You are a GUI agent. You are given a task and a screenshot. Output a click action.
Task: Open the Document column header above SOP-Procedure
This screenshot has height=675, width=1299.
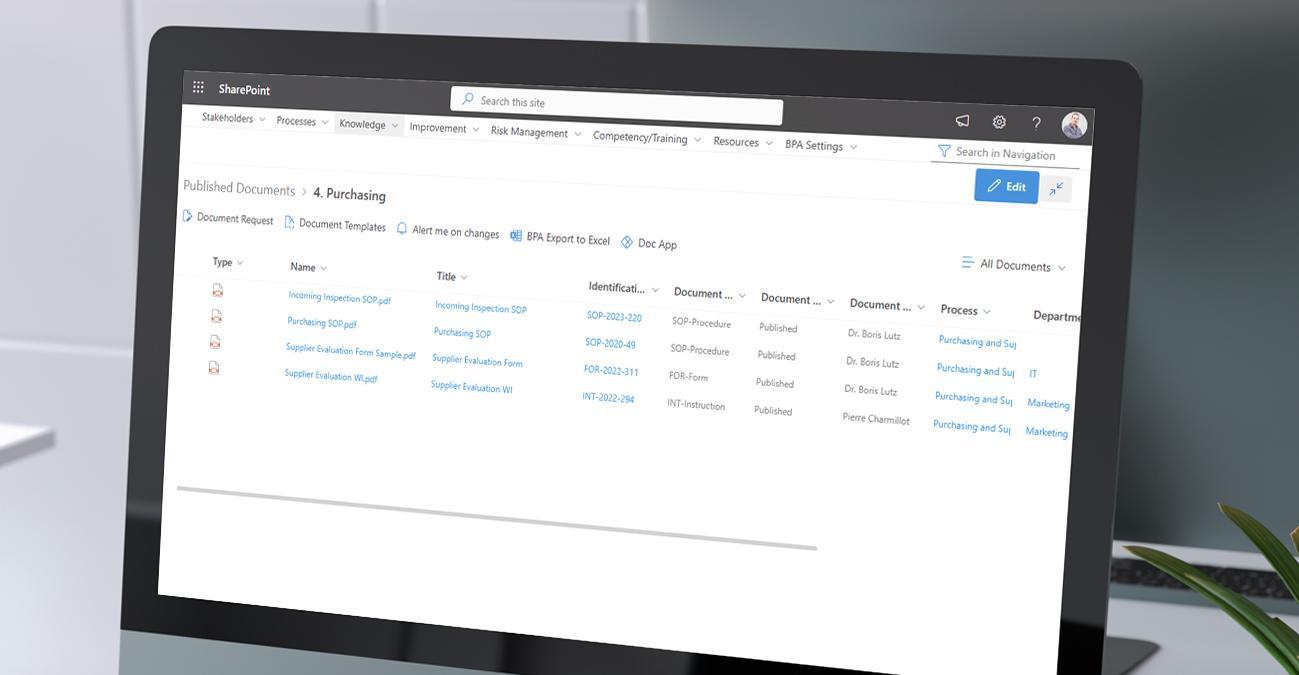pyautogui.click(x=710, y=294)
